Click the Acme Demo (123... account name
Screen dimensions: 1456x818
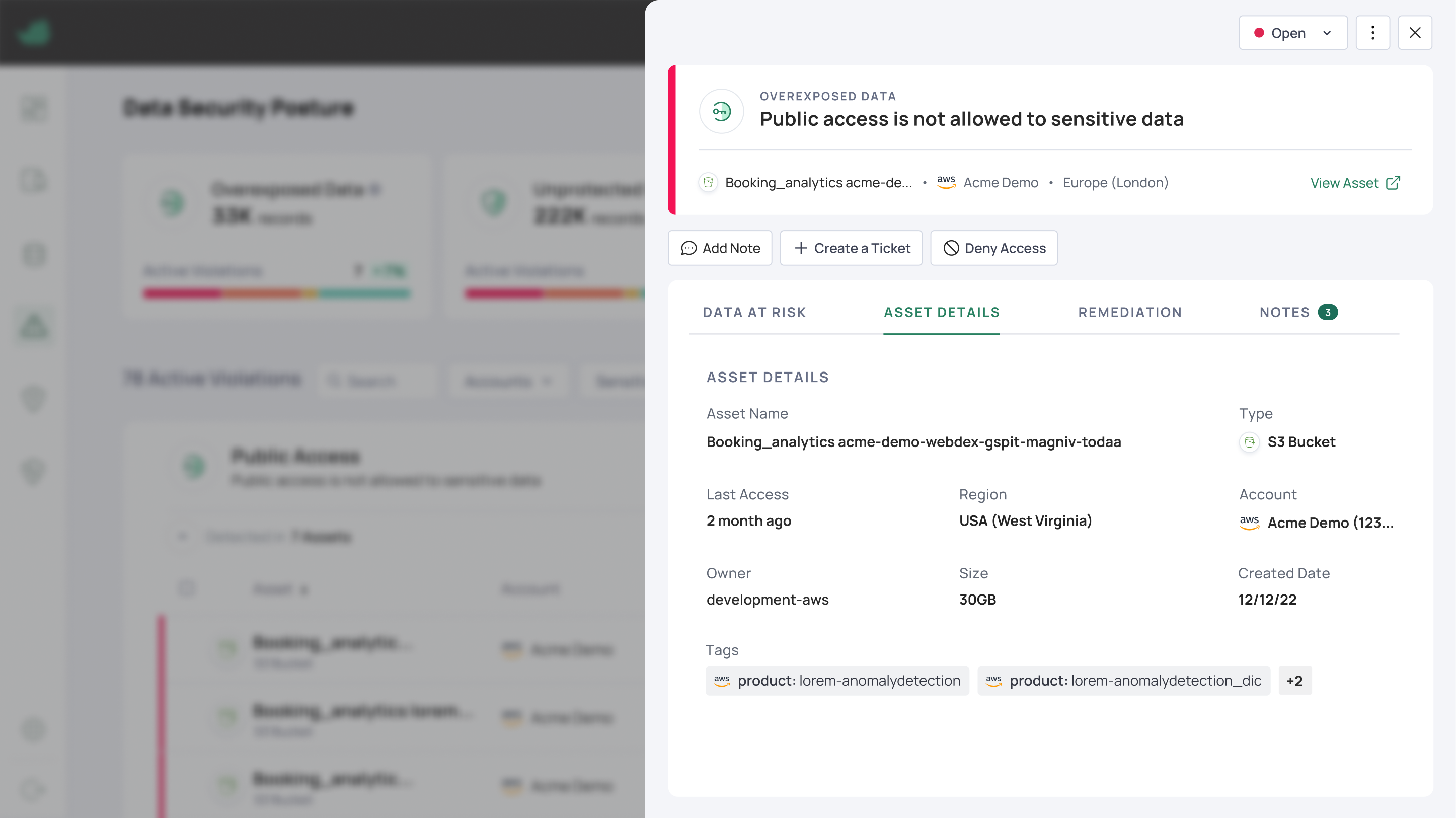click(1331, 523)
